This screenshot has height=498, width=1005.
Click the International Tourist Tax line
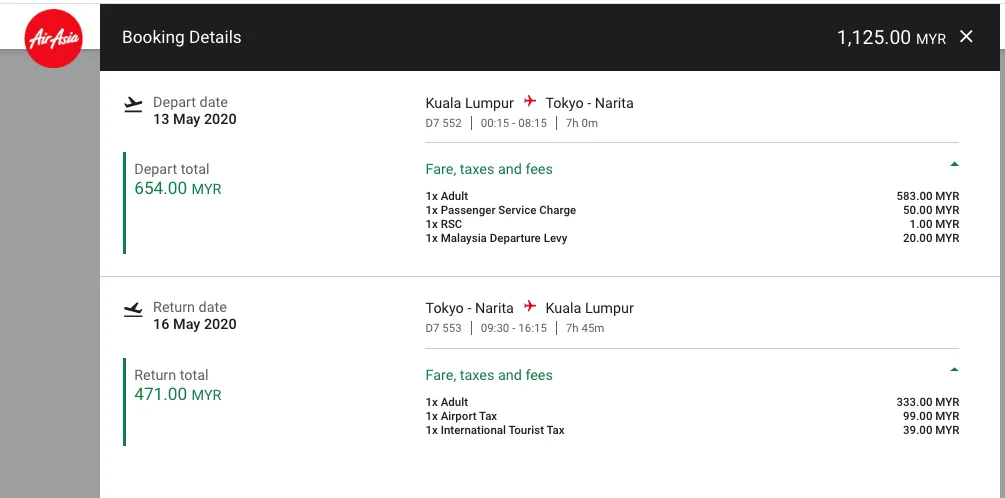(495, 430)
